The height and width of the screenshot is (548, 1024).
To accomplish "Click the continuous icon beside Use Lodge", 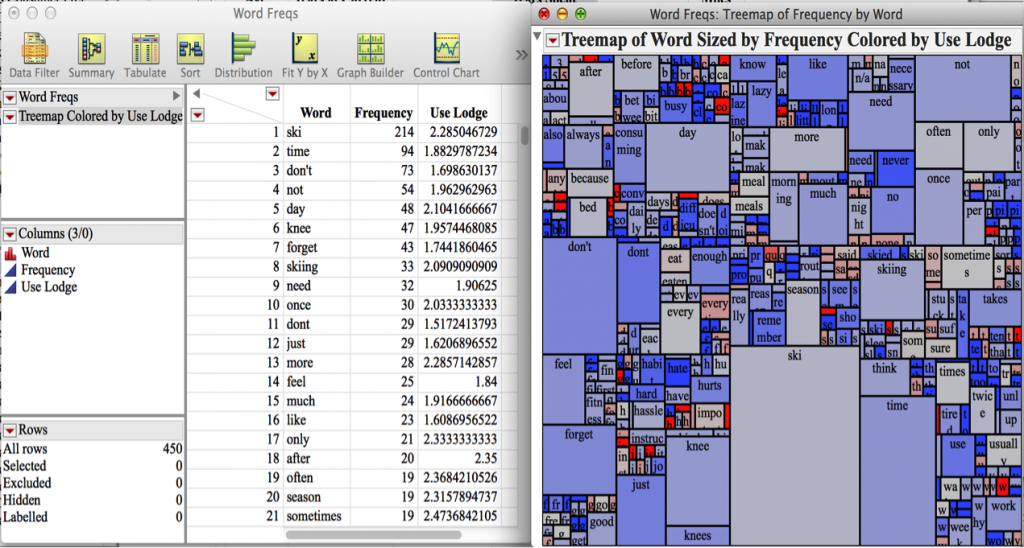I will click(x=10, y=287).
